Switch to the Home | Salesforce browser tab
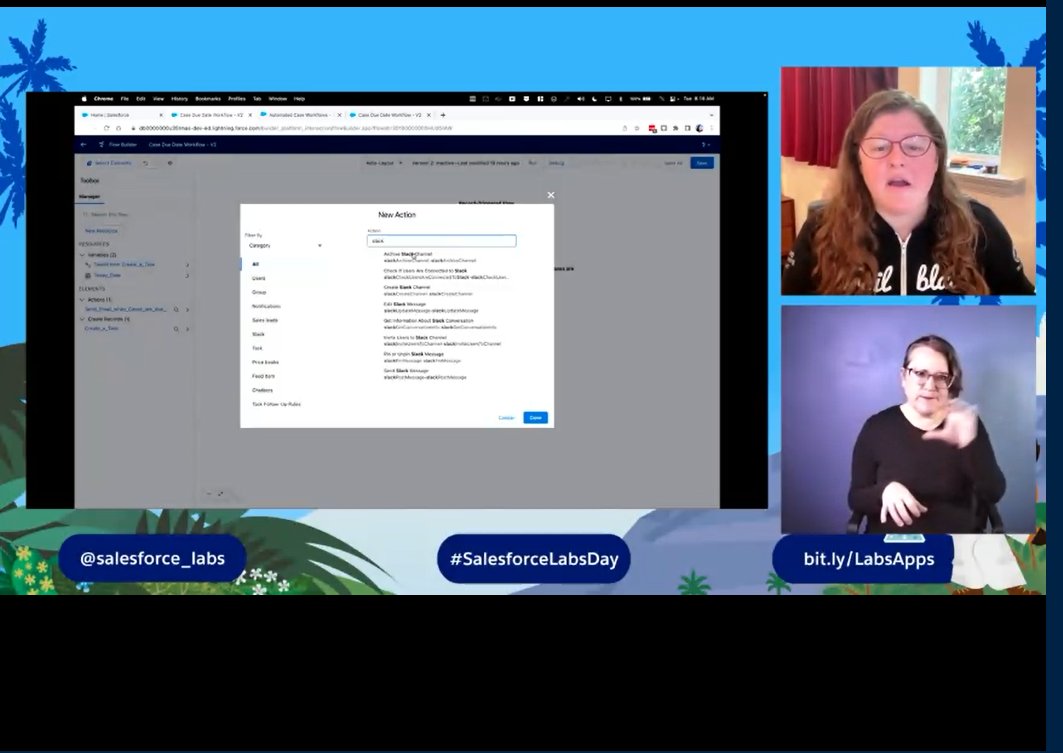 (121, 115)
